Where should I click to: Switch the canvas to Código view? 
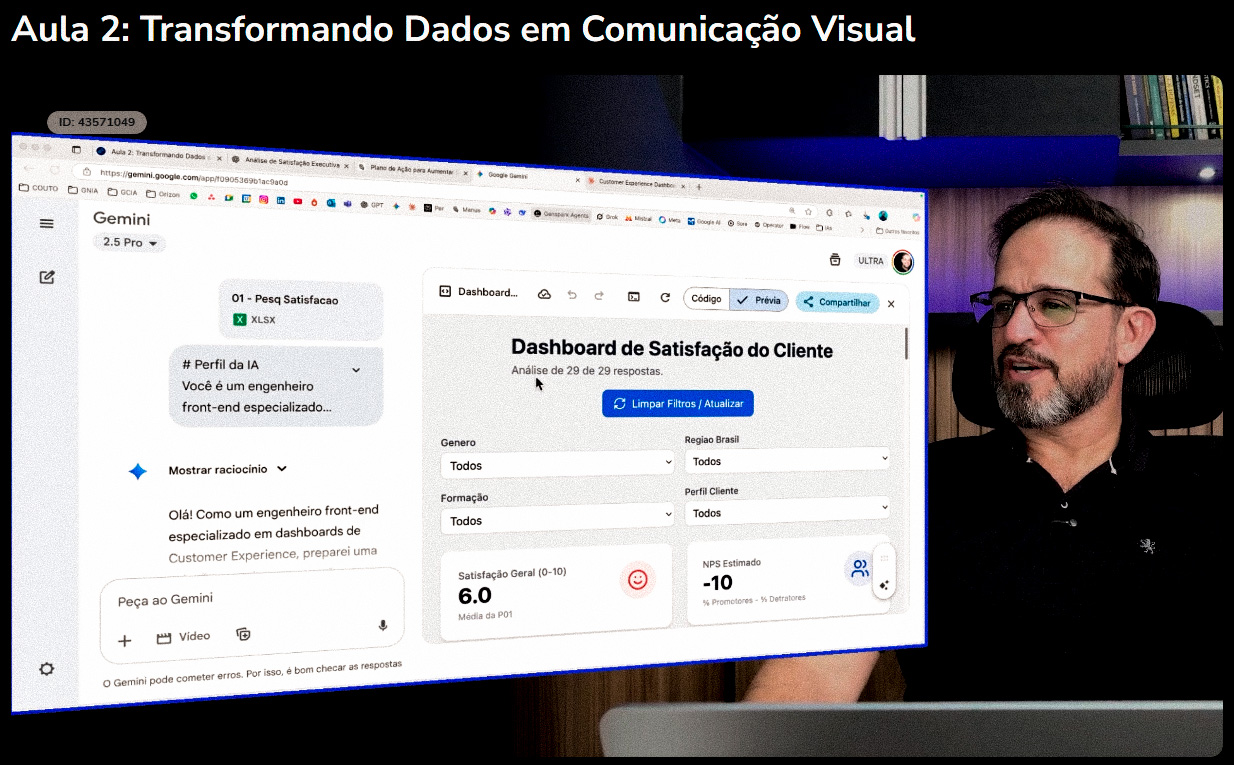pyautogui.click(x=705, y=298)
